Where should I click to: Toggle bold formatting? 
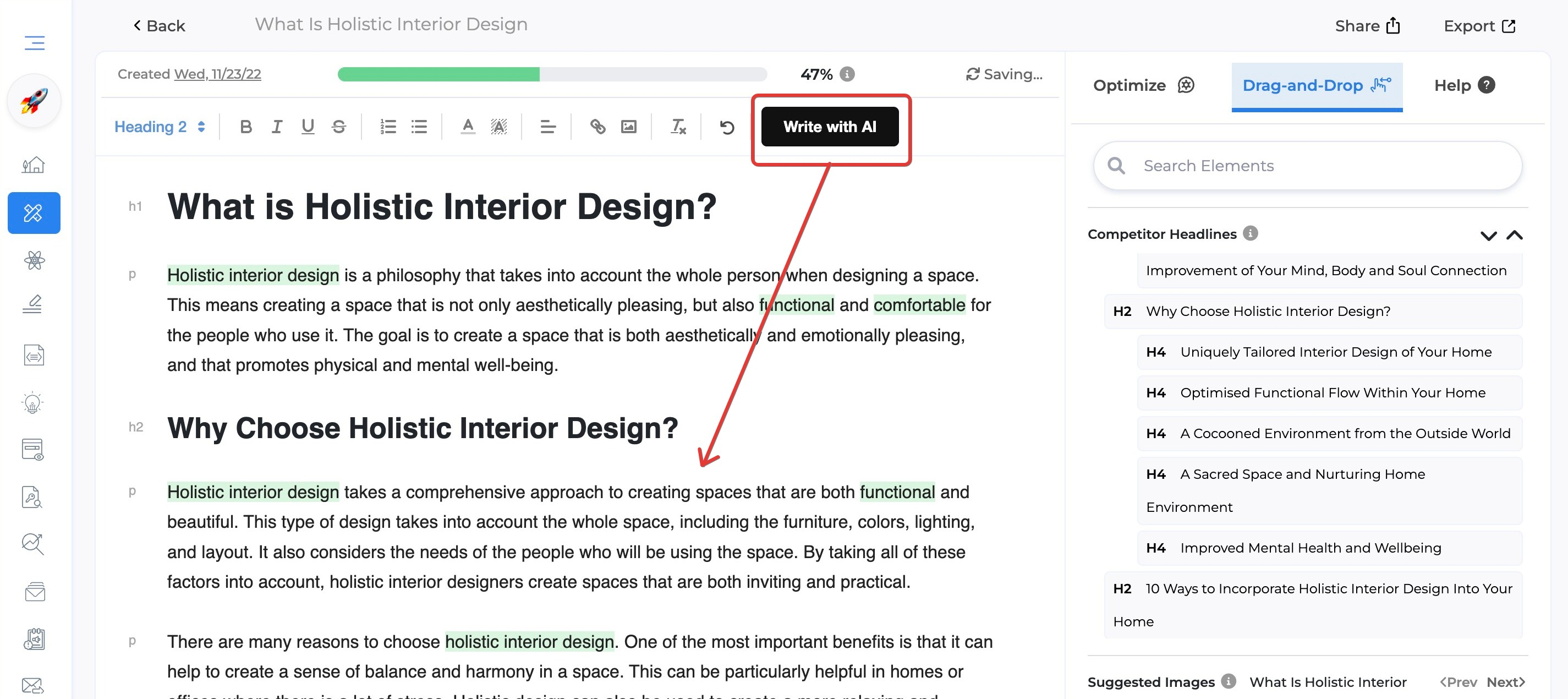pos(246,127)
